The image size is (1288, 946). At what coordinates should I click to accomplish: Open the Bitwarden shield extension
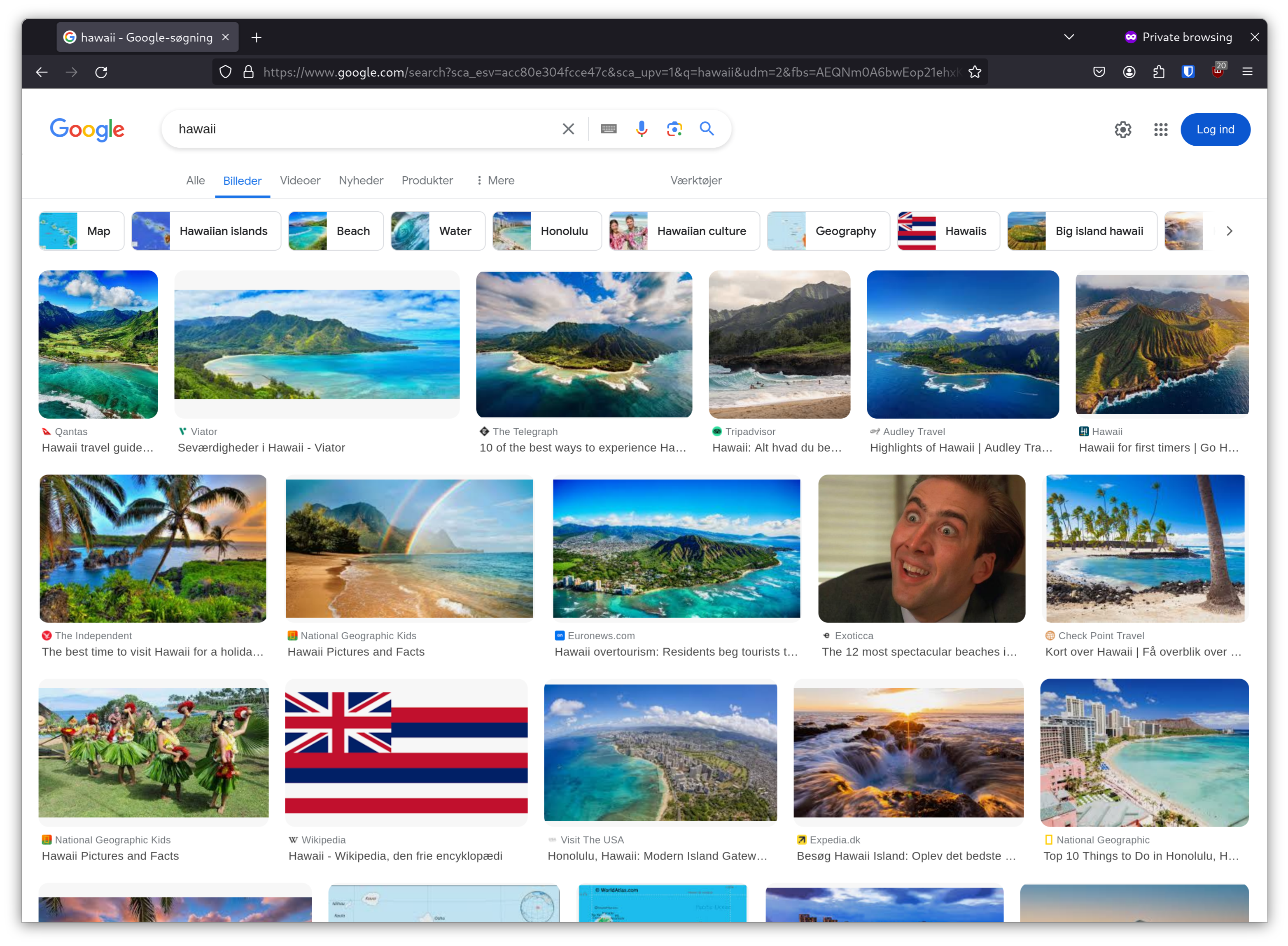[1188, 72]
